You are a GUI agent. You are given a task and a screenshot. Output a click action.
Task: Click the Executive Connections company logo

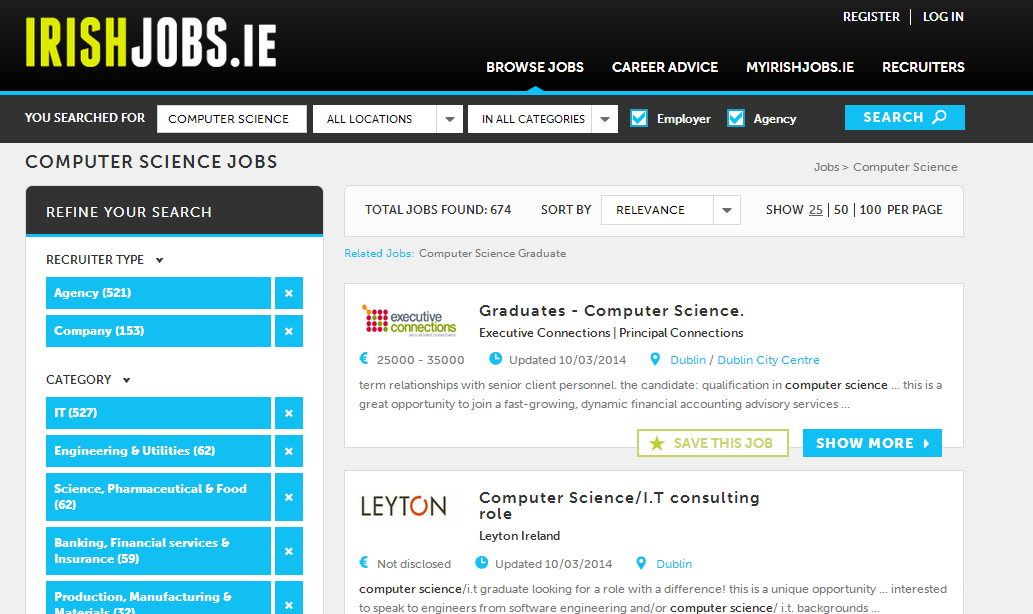(408, 321)
